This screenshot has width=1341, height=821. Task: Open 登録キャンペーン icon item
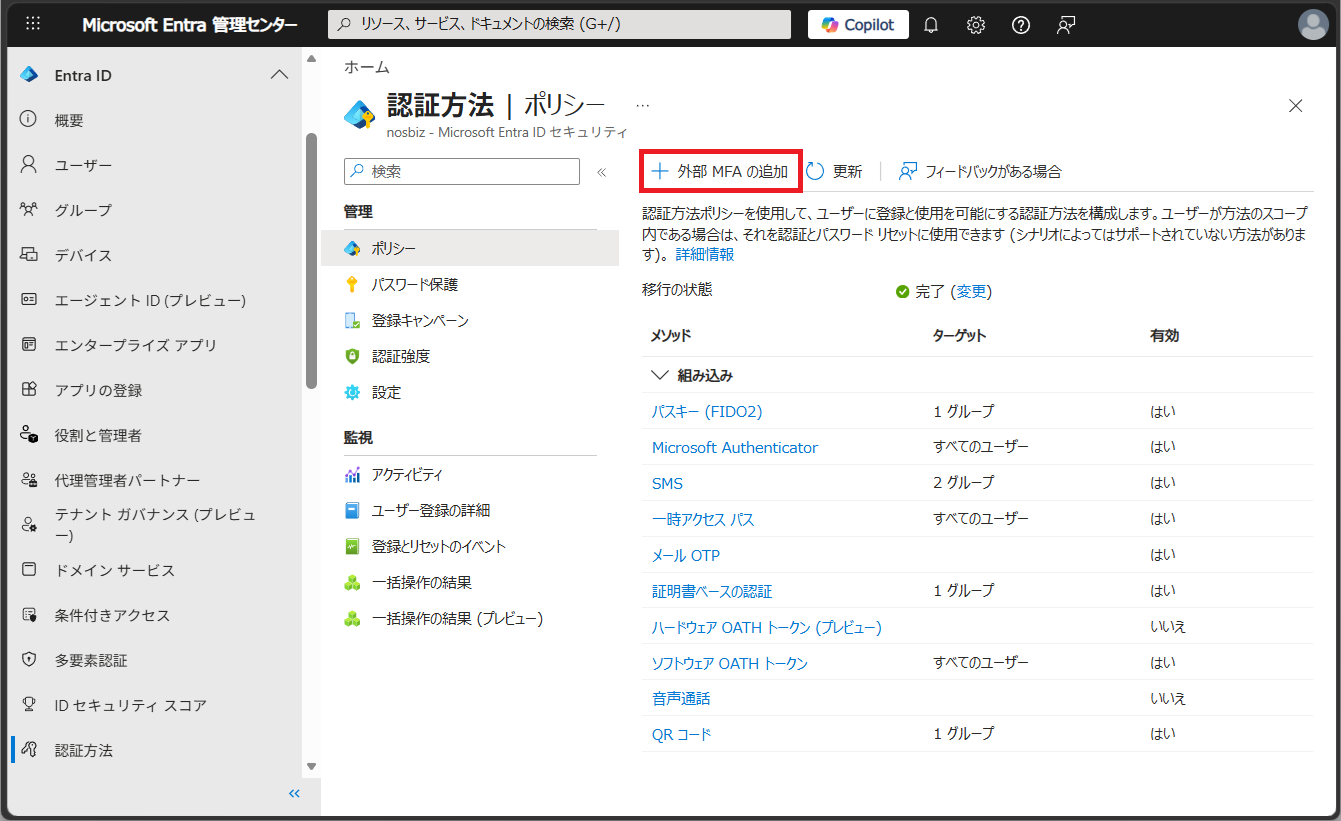click(x=351, y=321)
